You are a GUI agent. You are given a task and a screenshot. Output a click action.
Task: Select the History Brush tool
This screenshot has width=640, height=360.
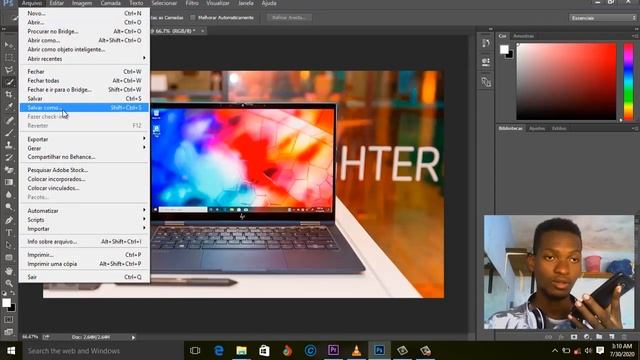[x=9, y=158]
